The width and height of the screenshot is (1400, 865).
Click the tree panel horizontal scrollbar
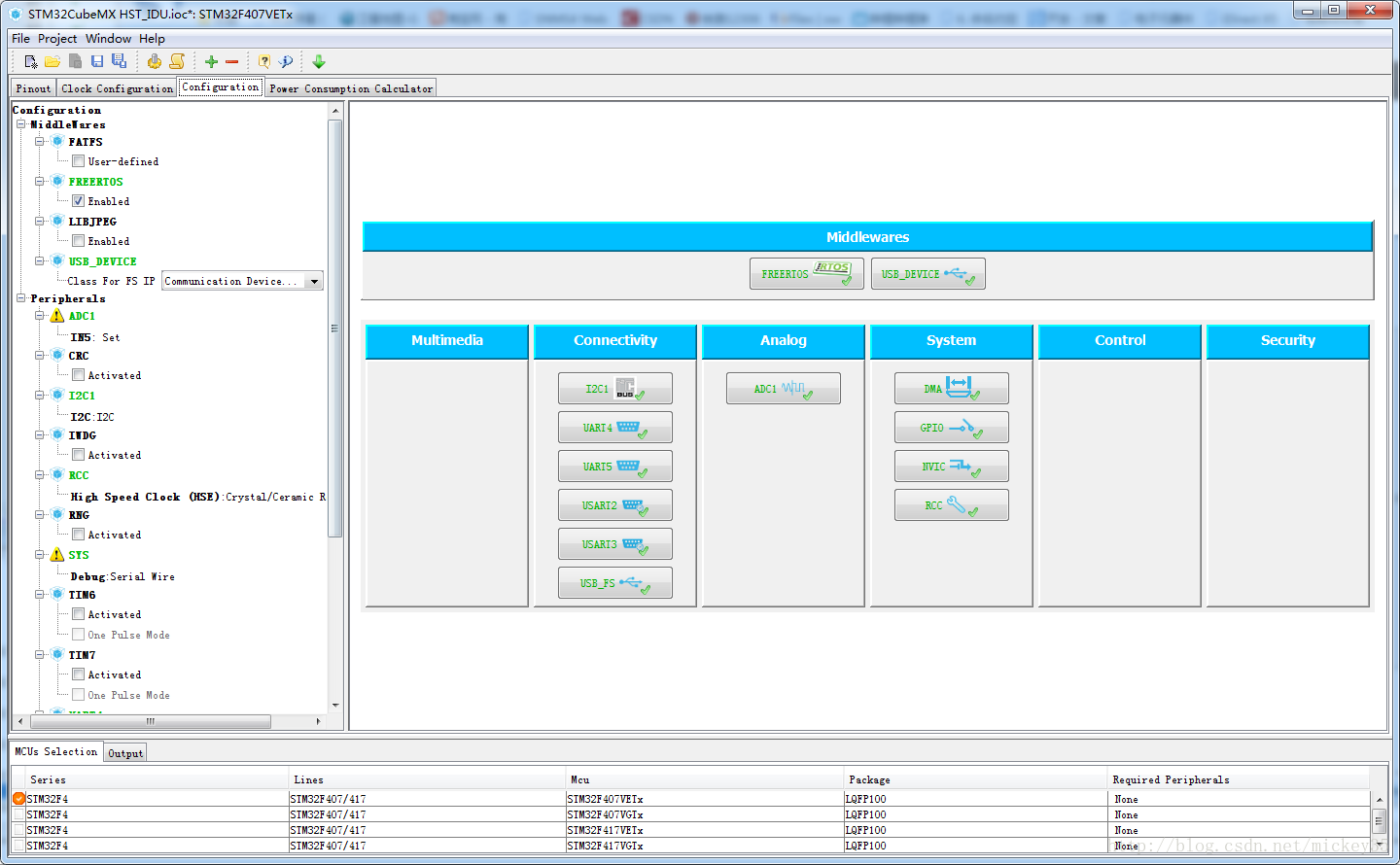151,721
